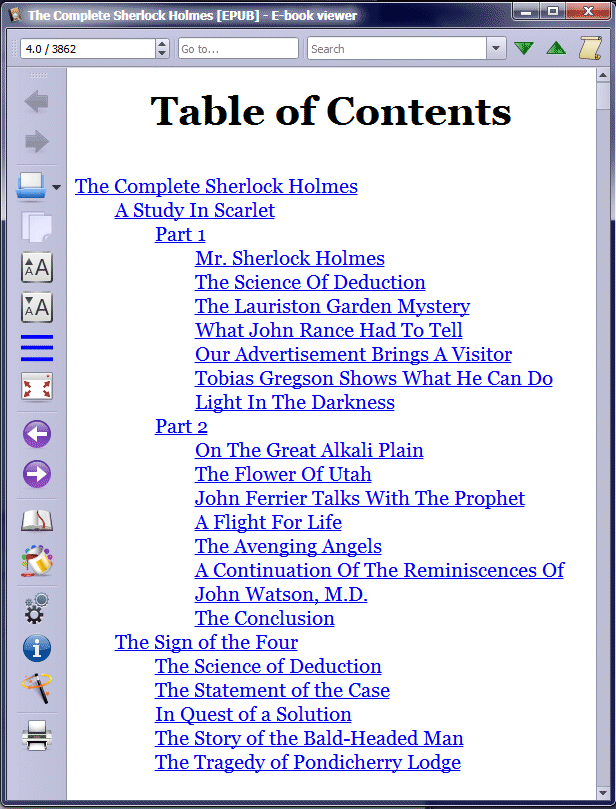Open The Science Of Deduction under Part 1

tap(310, 283)
